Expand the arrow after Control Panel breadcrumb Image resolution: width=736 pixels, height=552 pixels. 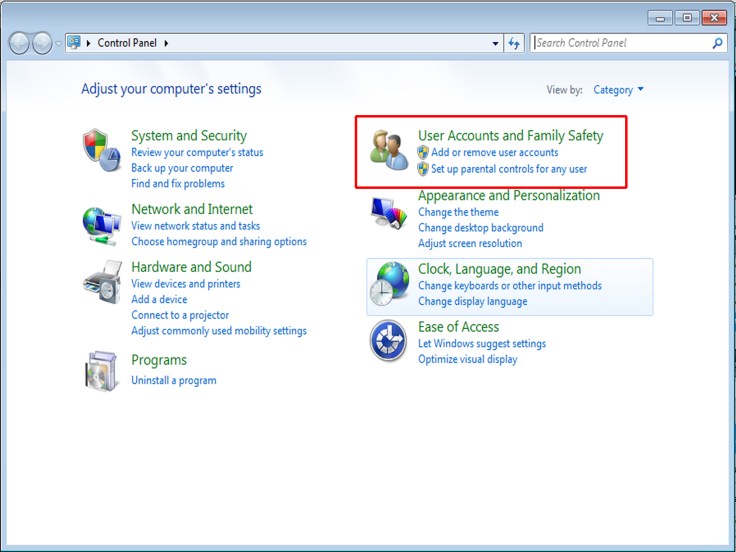(166, 43)
